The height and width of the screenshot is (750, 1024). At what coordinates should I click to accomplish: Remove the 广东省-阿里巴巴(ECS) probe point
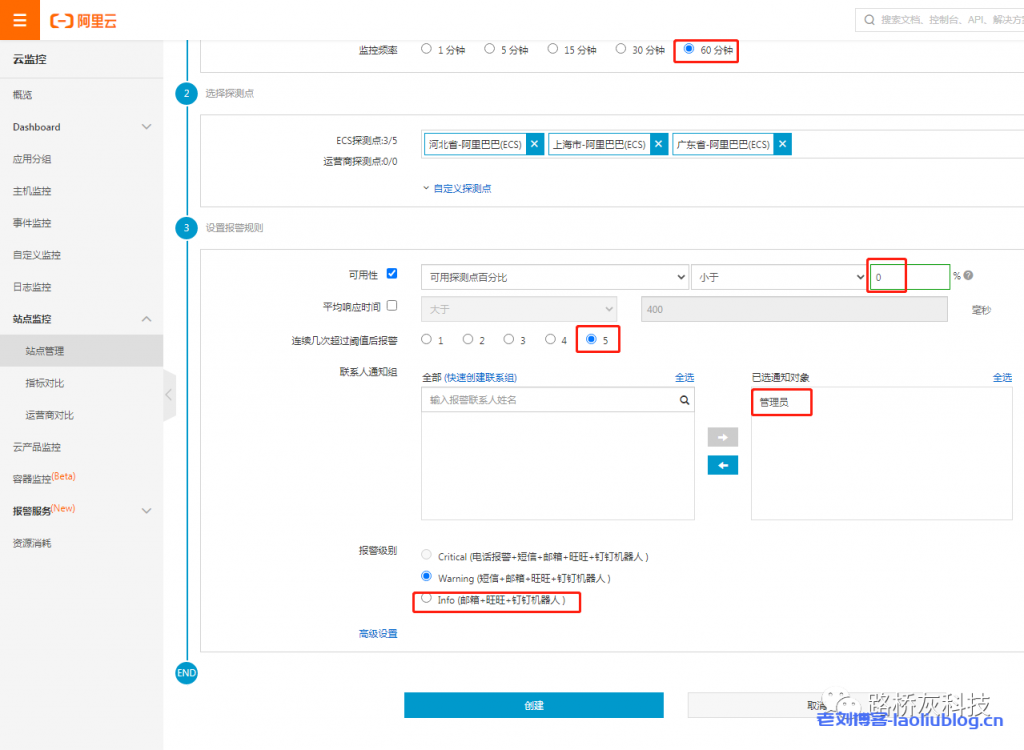pyautogui.click(x=783, y=144)
